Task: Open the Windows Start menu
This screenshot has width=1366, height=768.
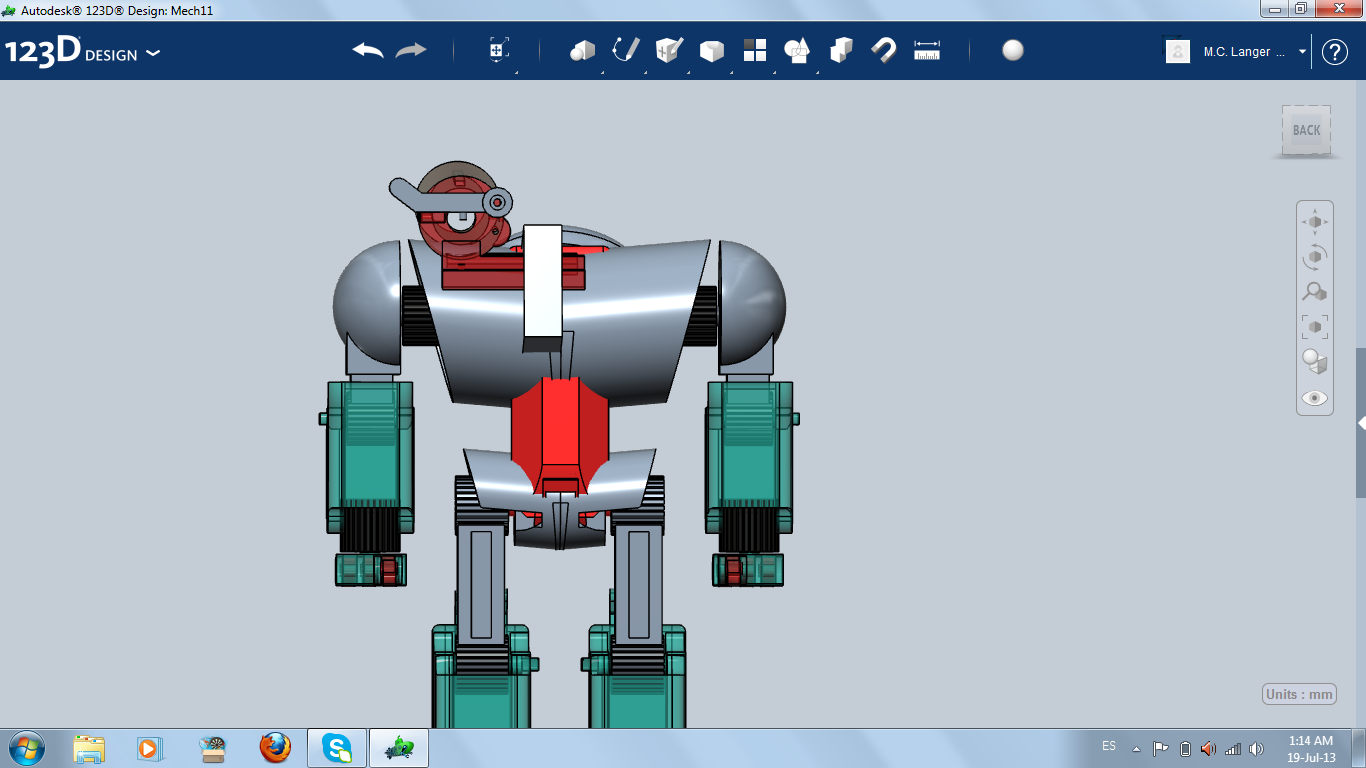Action: pos(26,747)
